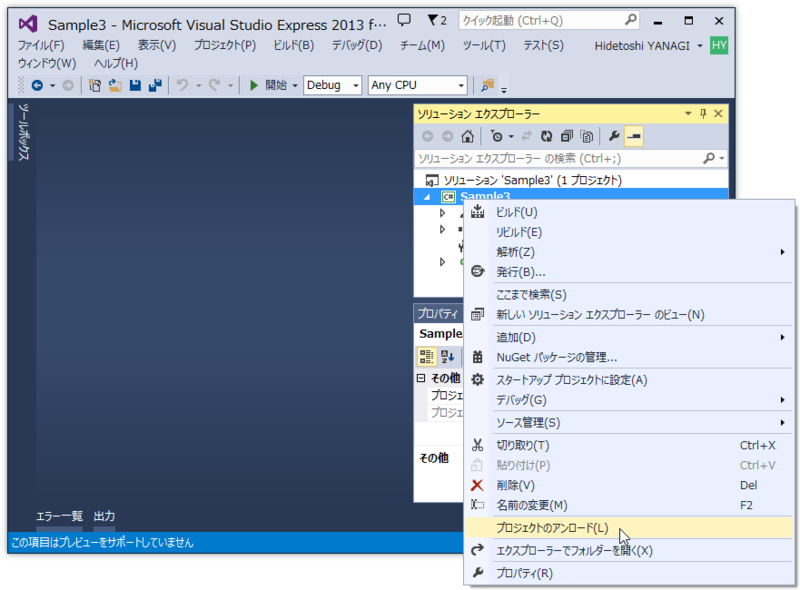Collapse the その他 property category

[421, 378]
